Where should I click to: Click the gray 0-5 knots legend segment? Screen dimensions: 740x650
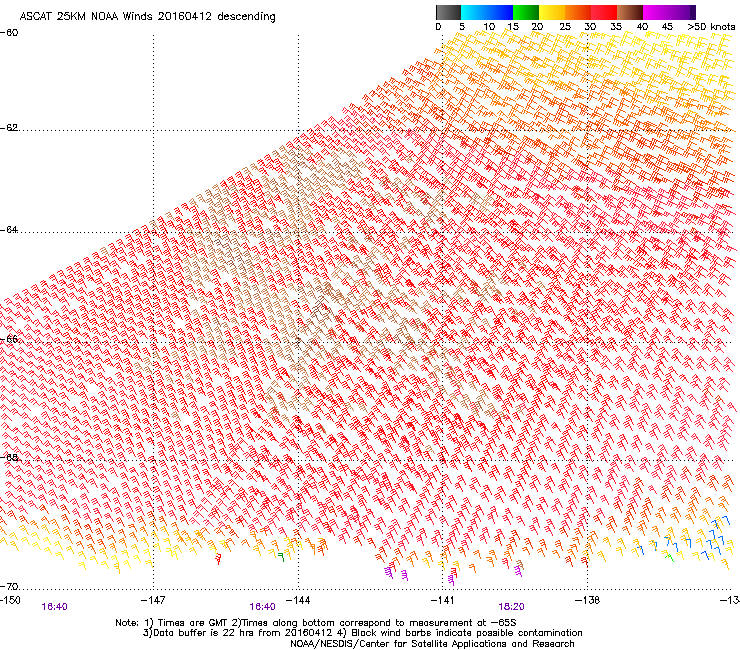point(448,12)
